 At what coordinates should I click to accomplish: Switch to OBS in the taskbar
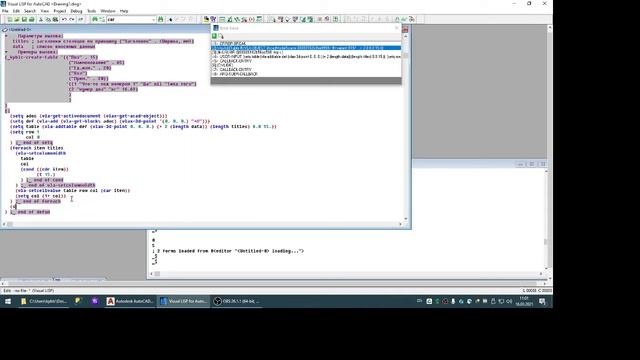[x=237, y=302]
